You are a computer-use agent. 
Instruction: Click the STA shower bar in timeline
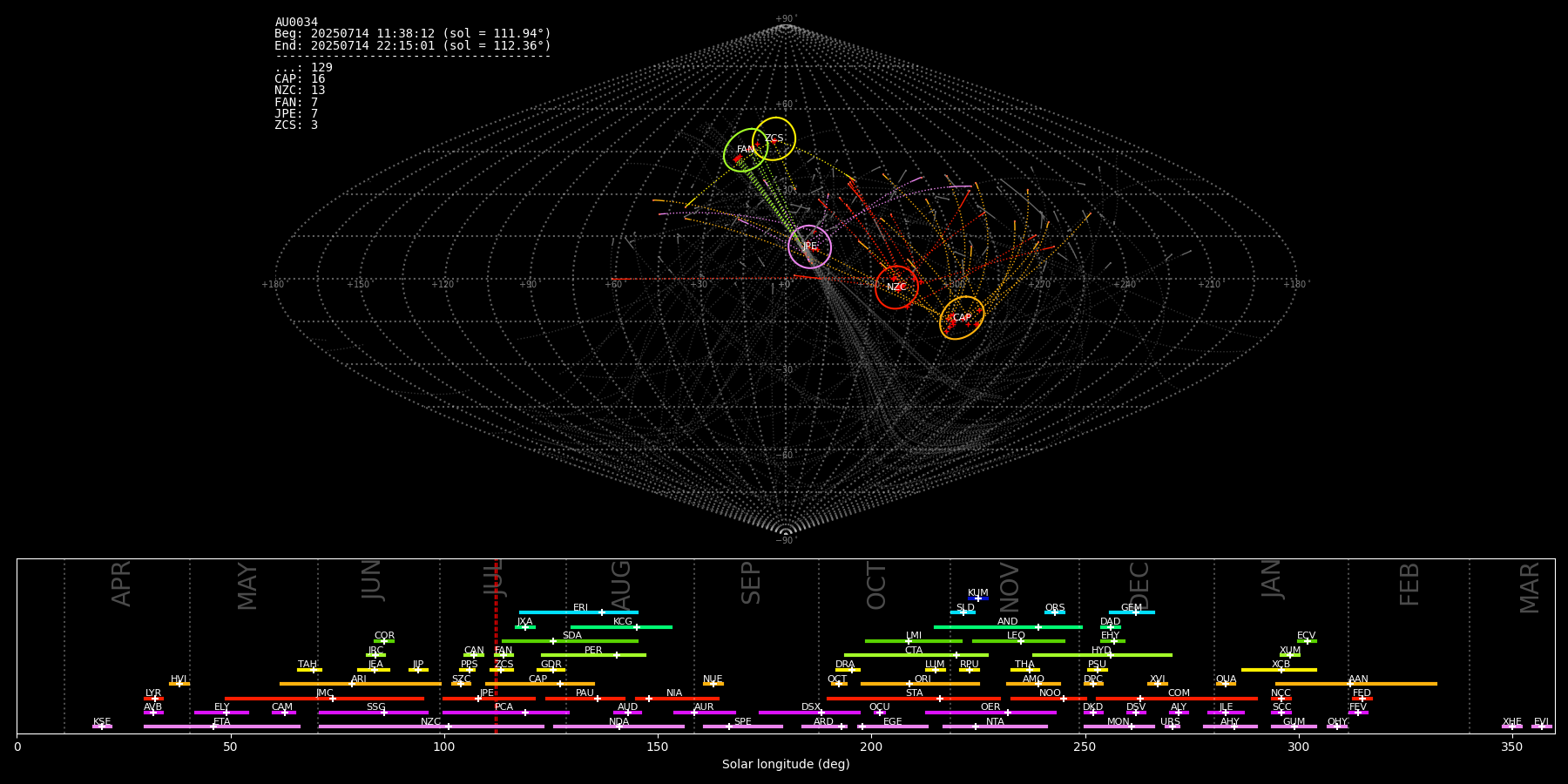click(914, 699)
